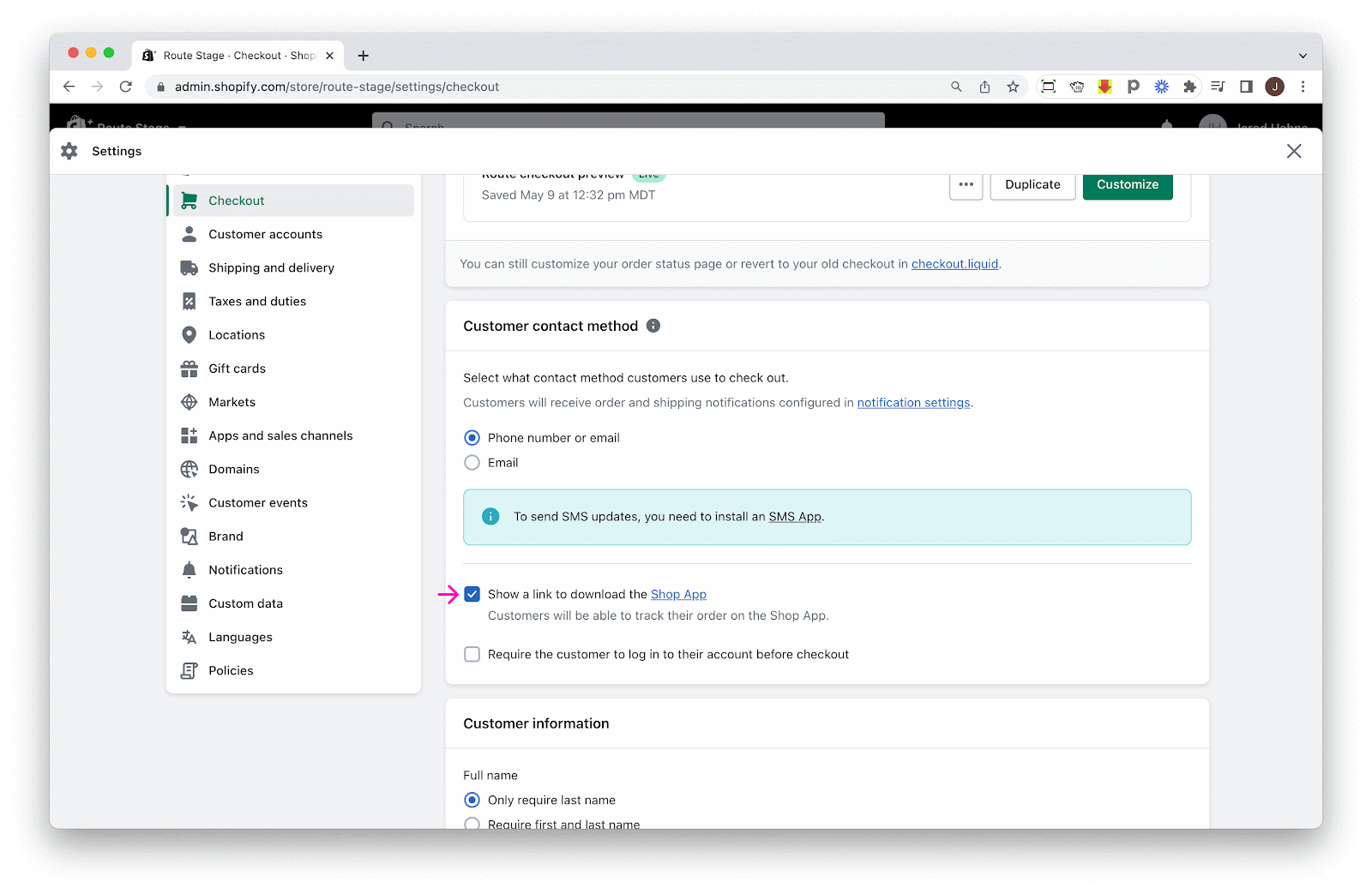Image resolution: width=1372 pixels, height=894 pixels.
Task: Click the Taxes and duties receipt icon
Action: [x=190, y=301]
